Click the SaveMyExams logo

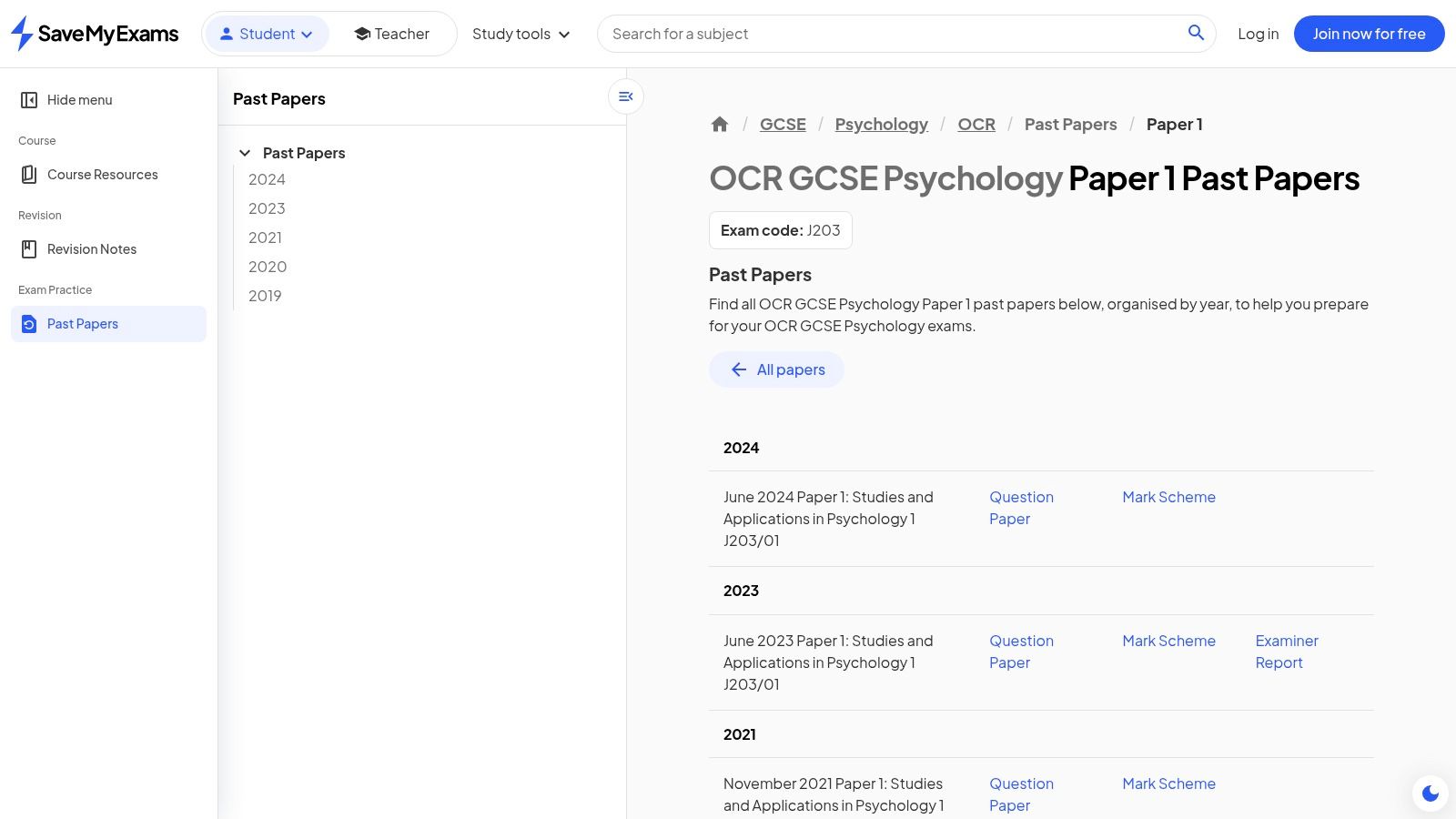[x=95, y=34]
